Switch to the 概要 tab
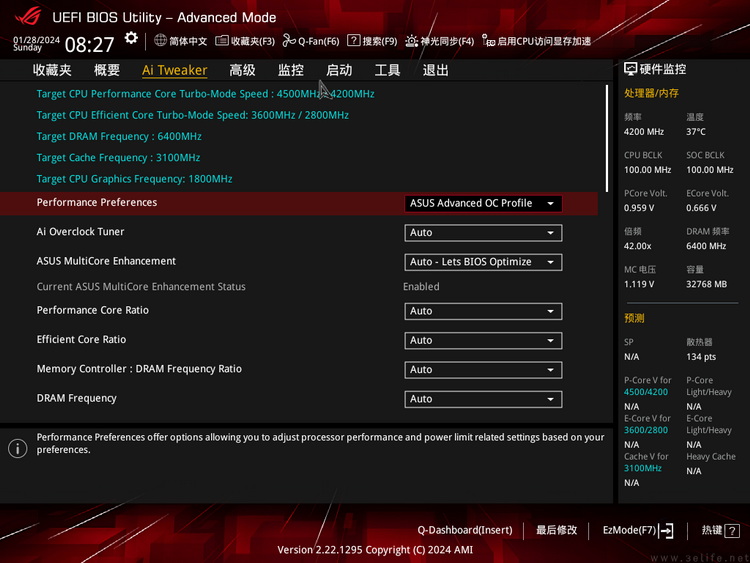This screenshot has height=563, width=750. (107, 70)
